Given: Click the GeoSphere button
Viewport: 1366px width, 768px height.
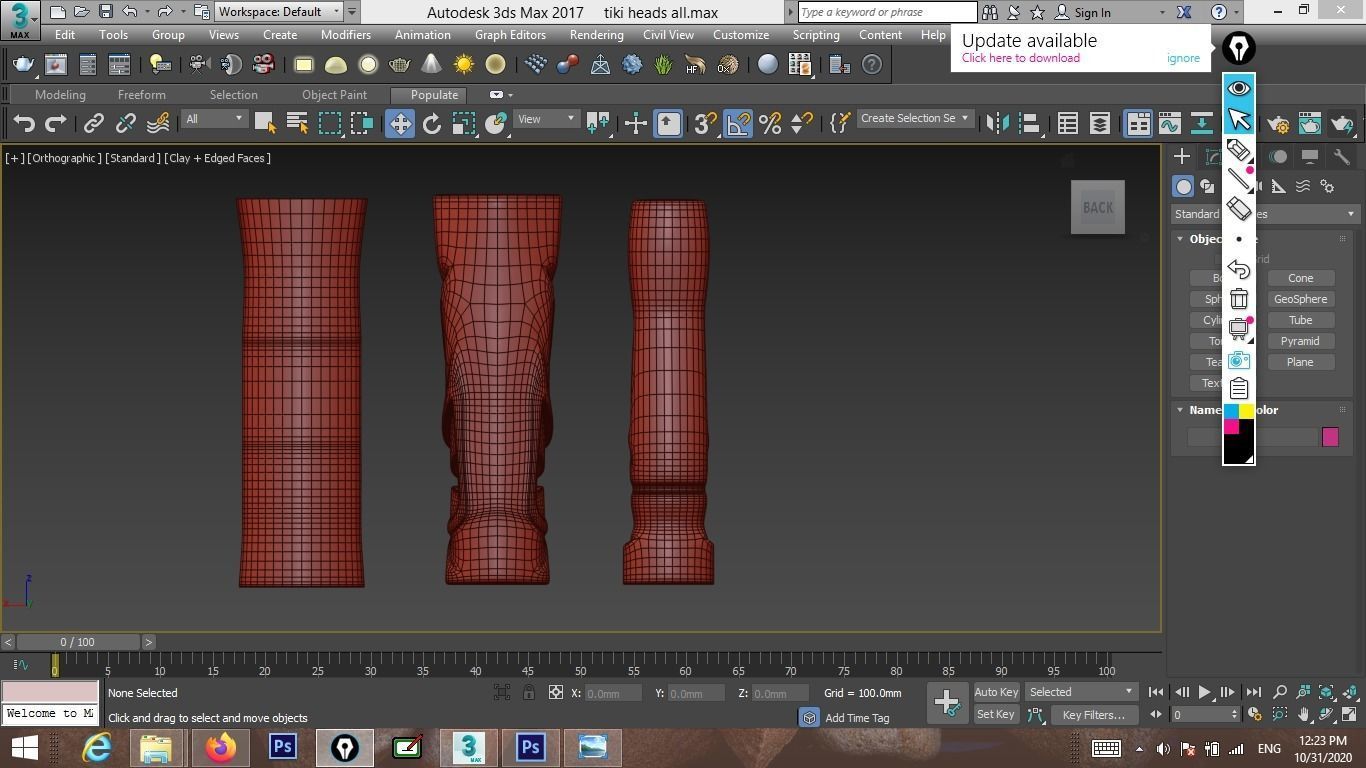Looking at the screenshot, I should 1300,299.
